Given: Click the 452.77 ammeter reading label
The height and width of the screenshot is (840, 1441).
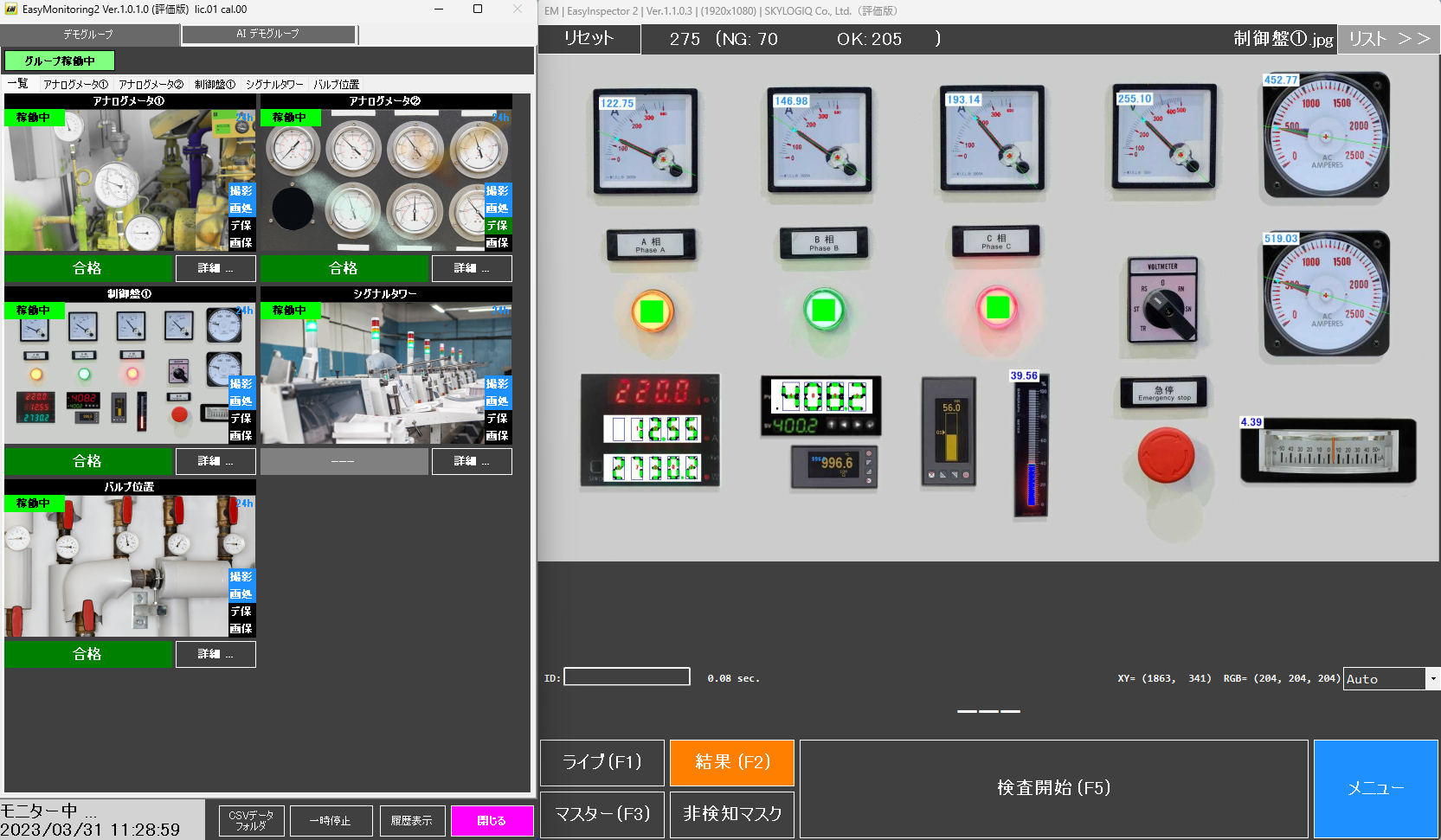Looking at the screenshot, I should click(x=1281, y=80).
